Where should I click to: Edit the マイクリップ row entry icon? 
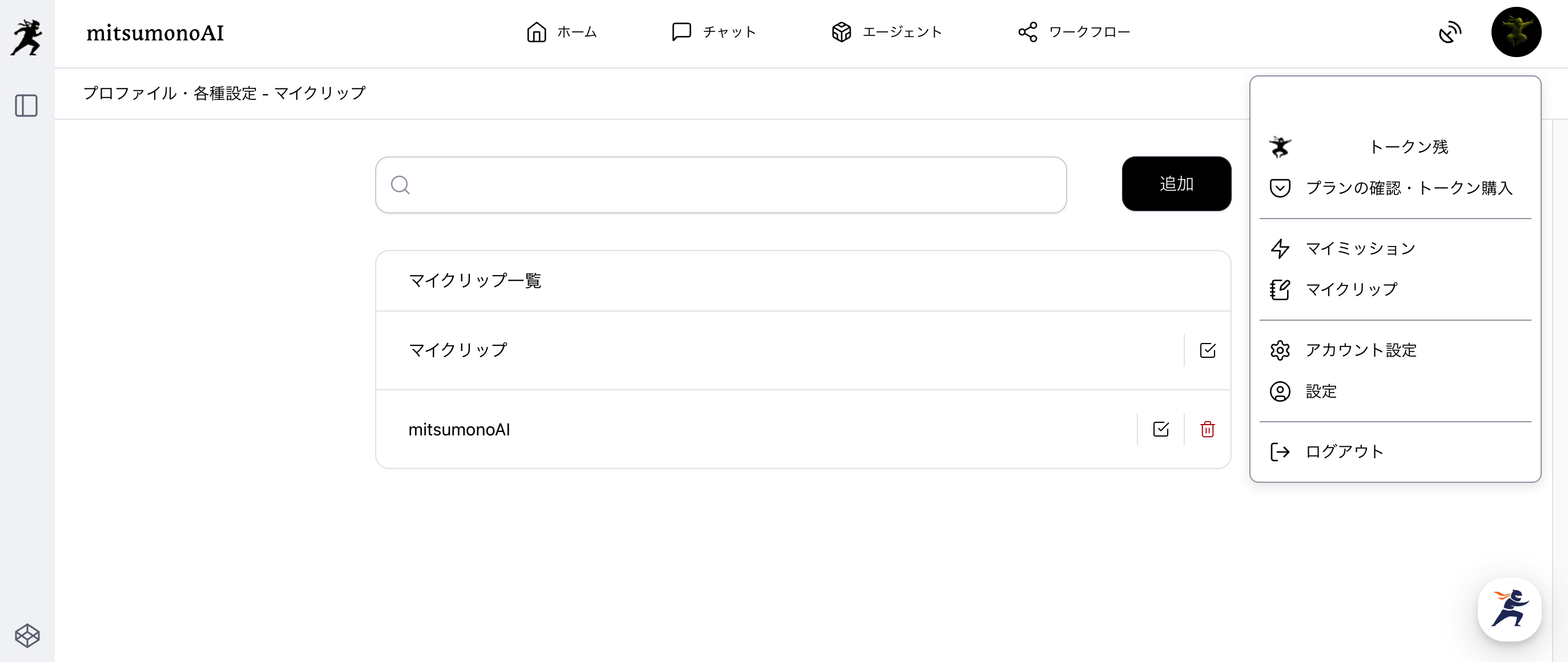(1207, 350)
